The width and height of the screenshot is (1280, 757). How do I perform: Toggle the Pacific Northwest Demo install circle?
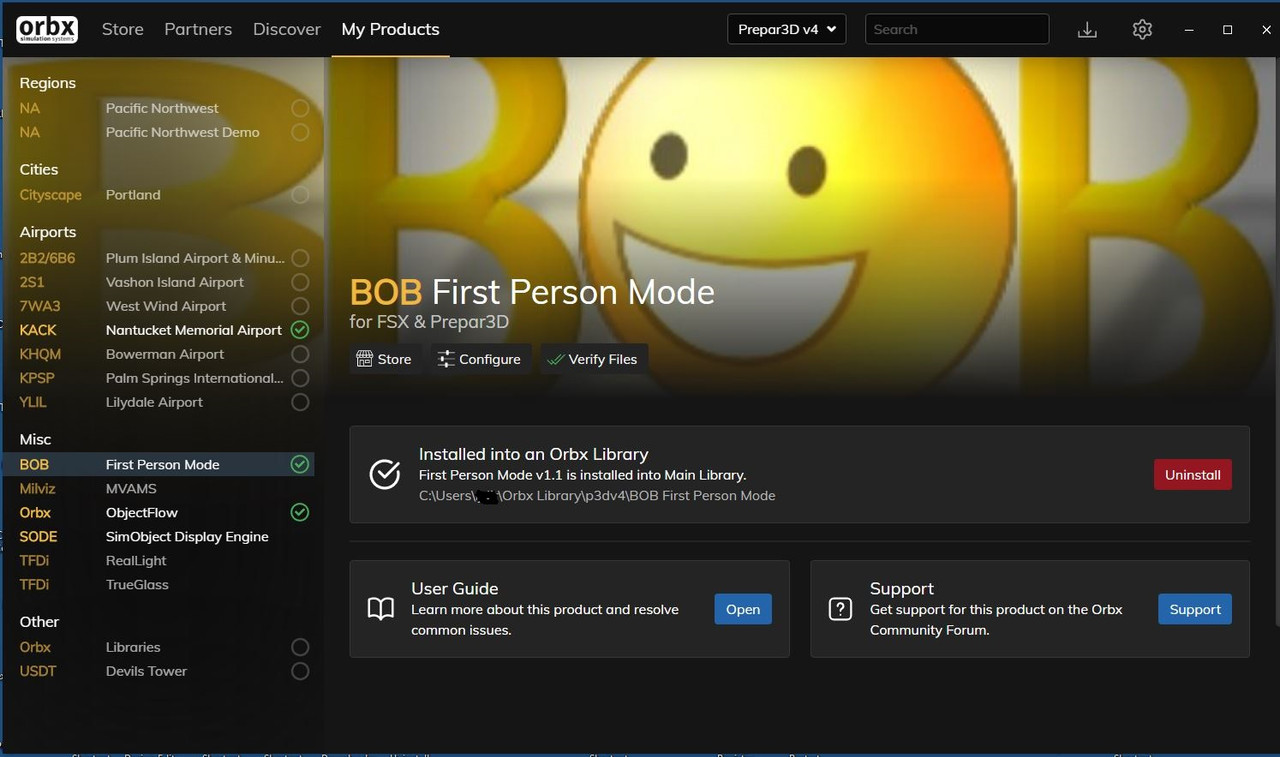(x=300, y=132)
